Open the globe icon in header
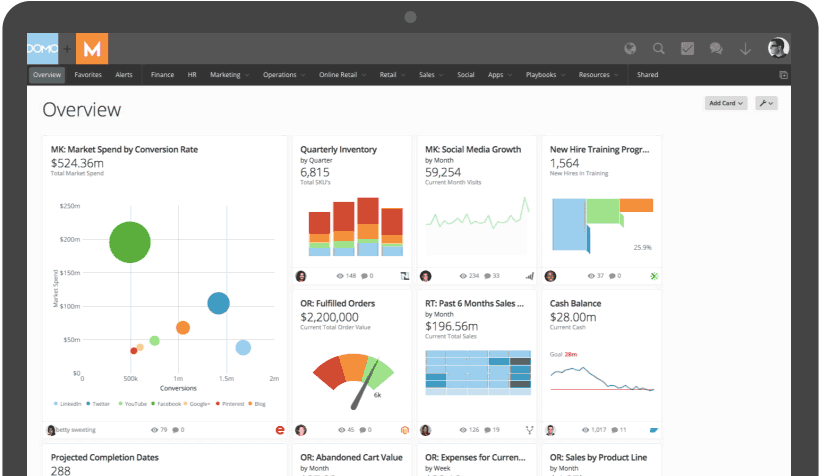Screen dimensions: 820x476 coord(630,48)
